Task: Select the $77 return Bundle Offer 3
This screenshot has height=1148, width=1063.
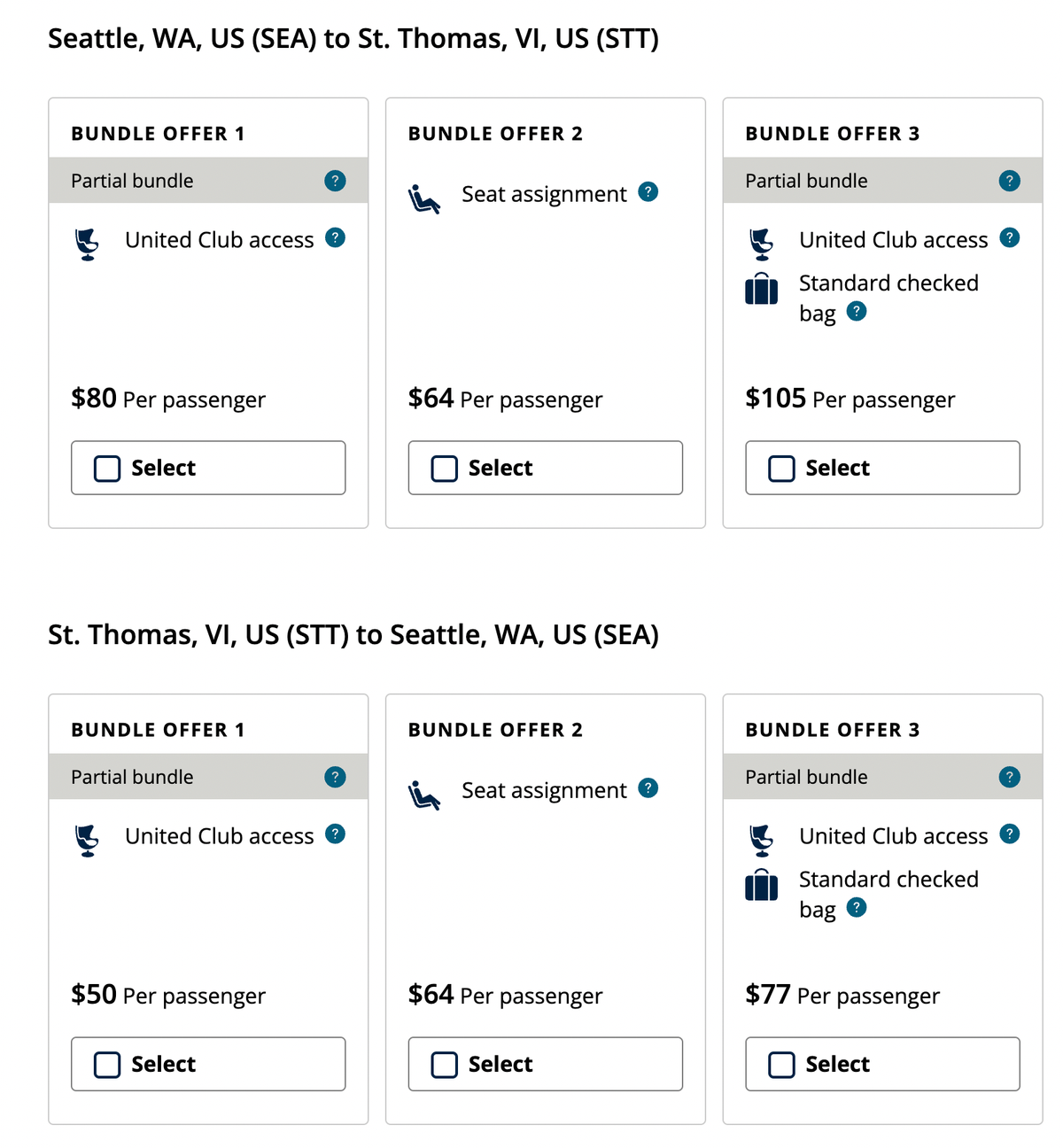Action: click(780, 1064)
